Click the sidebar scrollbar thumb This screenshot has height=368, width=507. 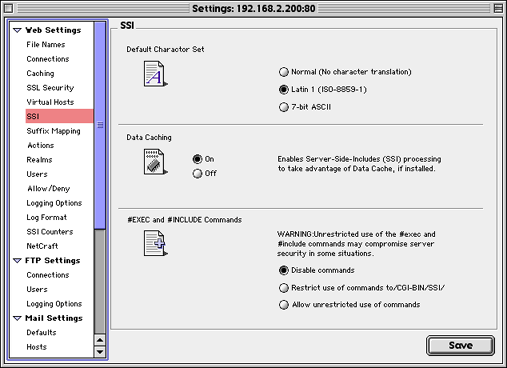[100, 125]
